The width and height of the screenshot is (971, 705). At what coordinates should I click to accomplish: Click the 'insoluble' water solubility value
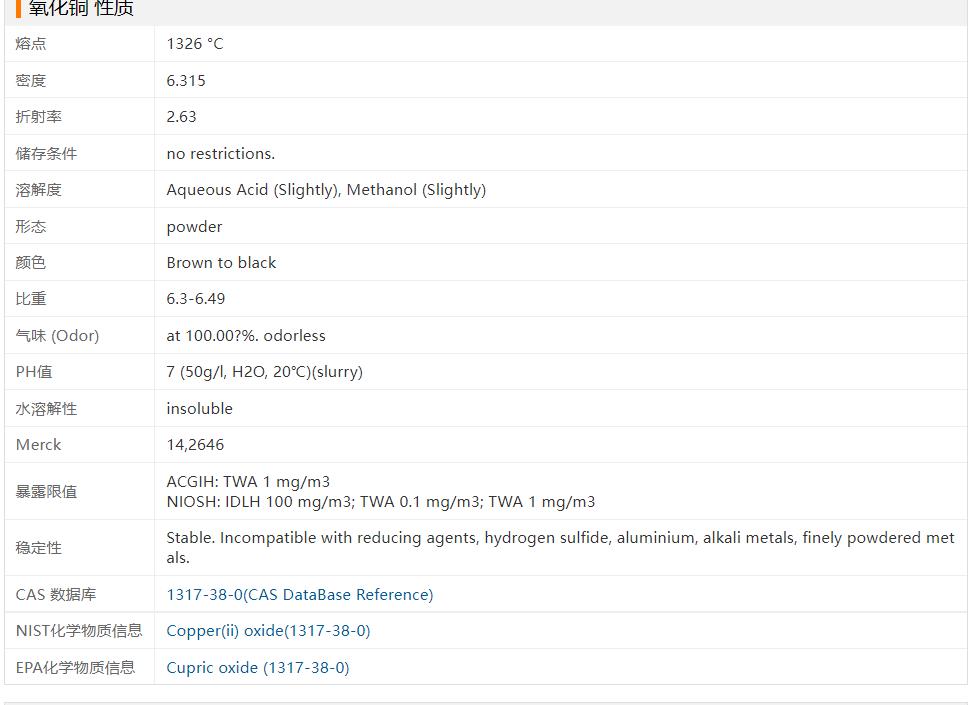pyautogui.click(x=199, y=409)
